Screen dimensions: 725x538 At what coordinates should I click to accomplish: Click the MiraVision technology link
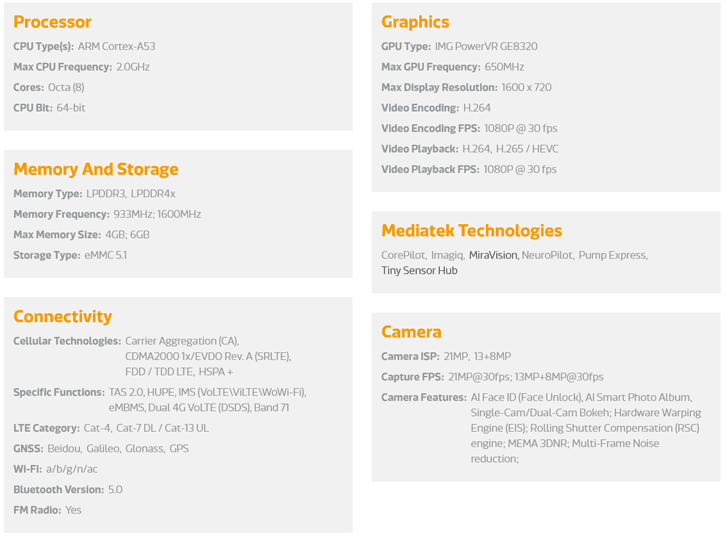pos(493,255)
